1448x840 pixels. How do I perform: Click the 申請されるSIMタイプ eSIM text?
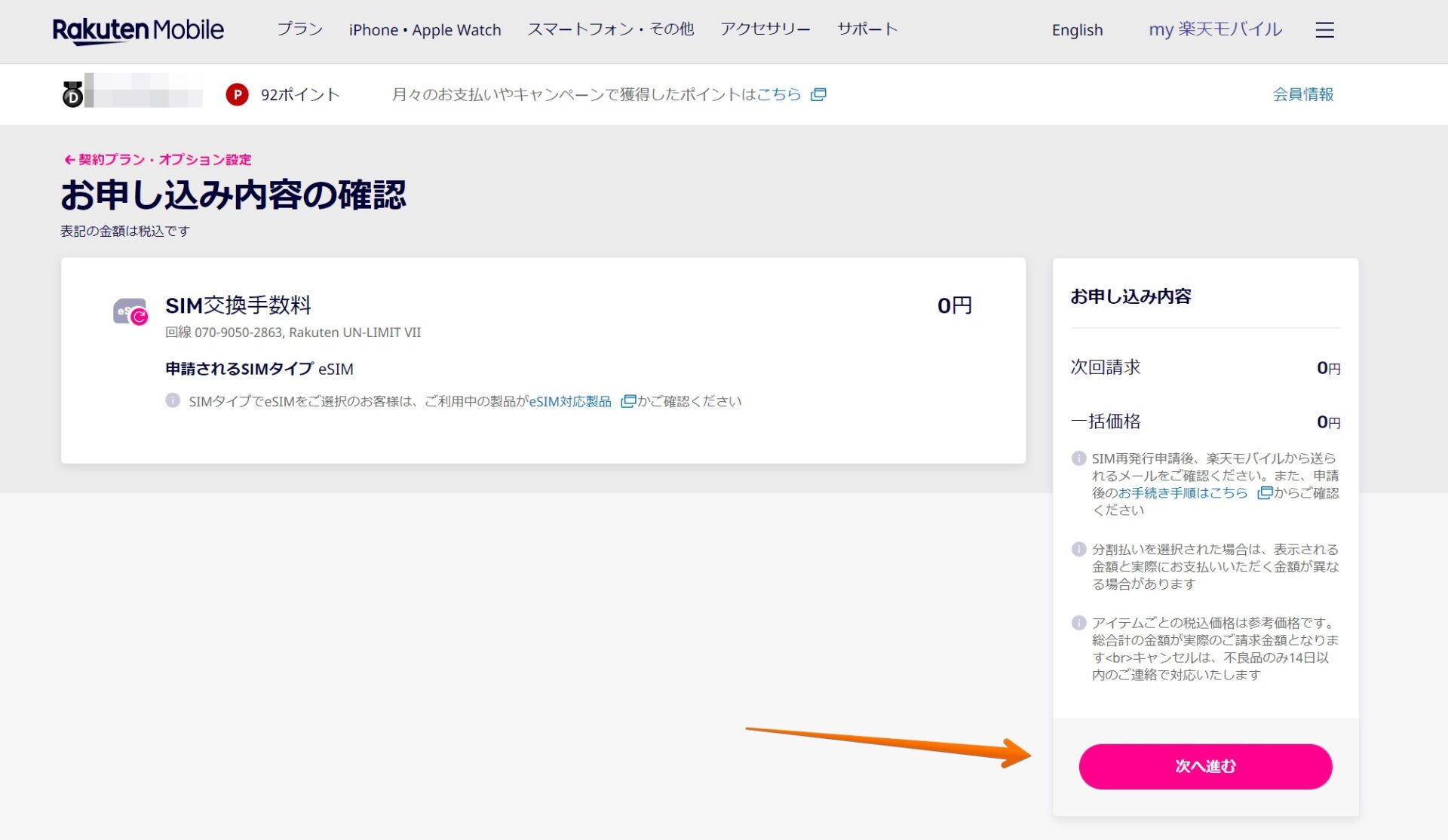(x=259, y=369)
